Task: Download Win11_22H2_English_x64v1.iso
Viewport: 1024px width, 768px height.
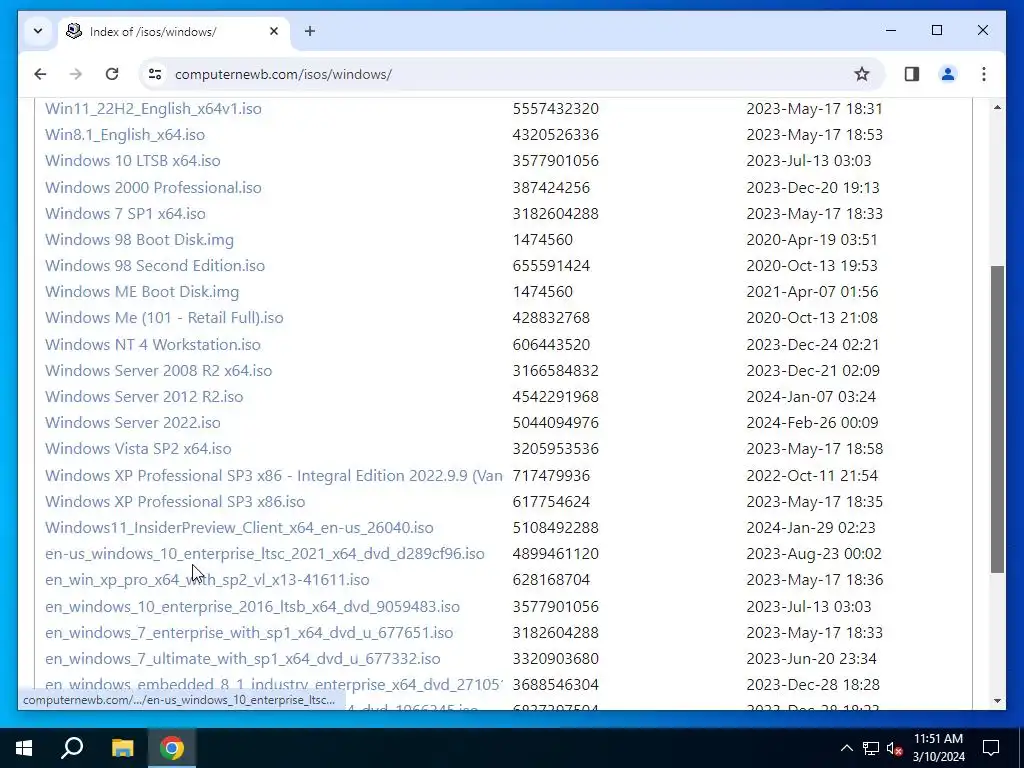Action: [x=153, y=108]
